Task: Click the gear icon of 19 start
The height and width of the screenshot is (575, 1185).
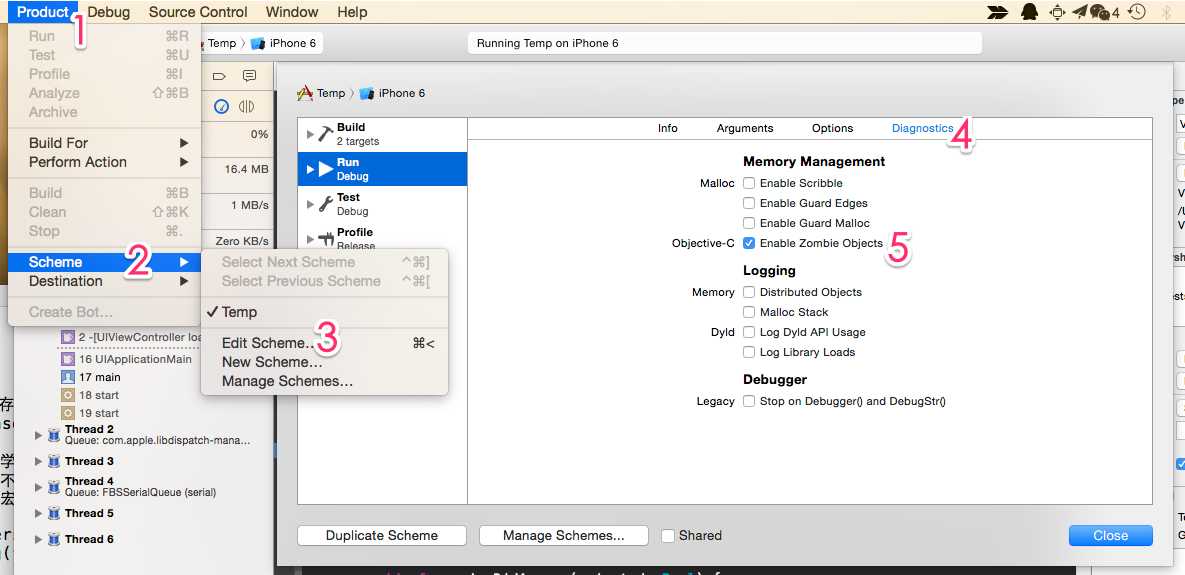Action: tap(67, 413)
